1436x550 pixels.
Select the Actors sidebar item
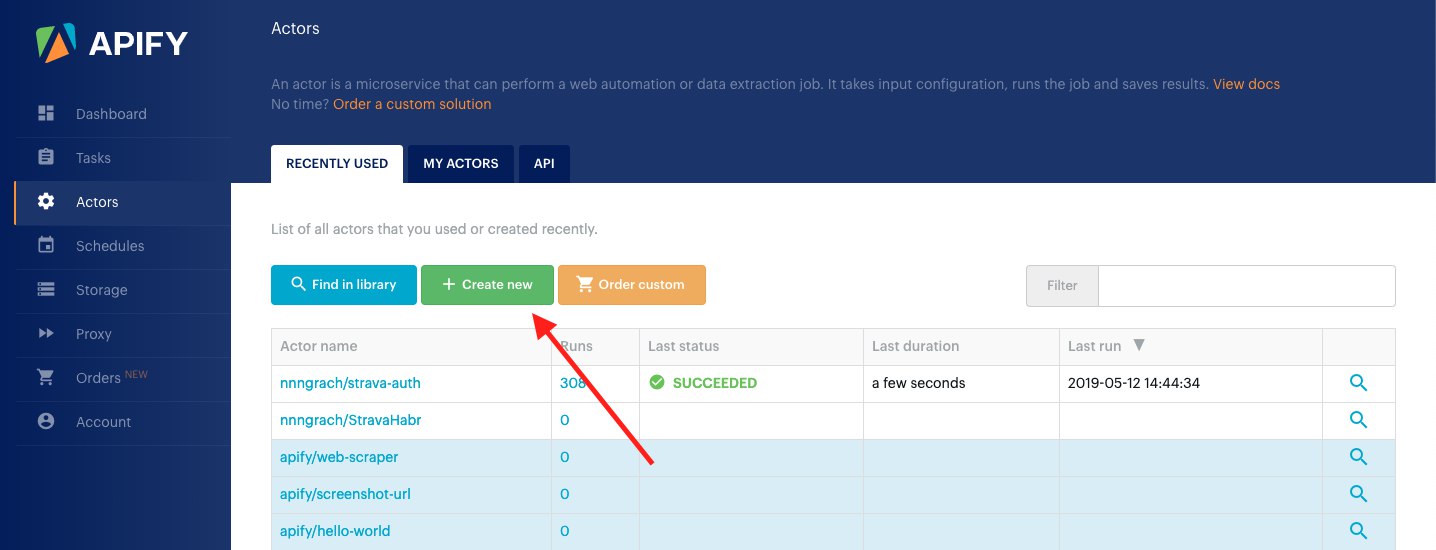tap(123, 202)
